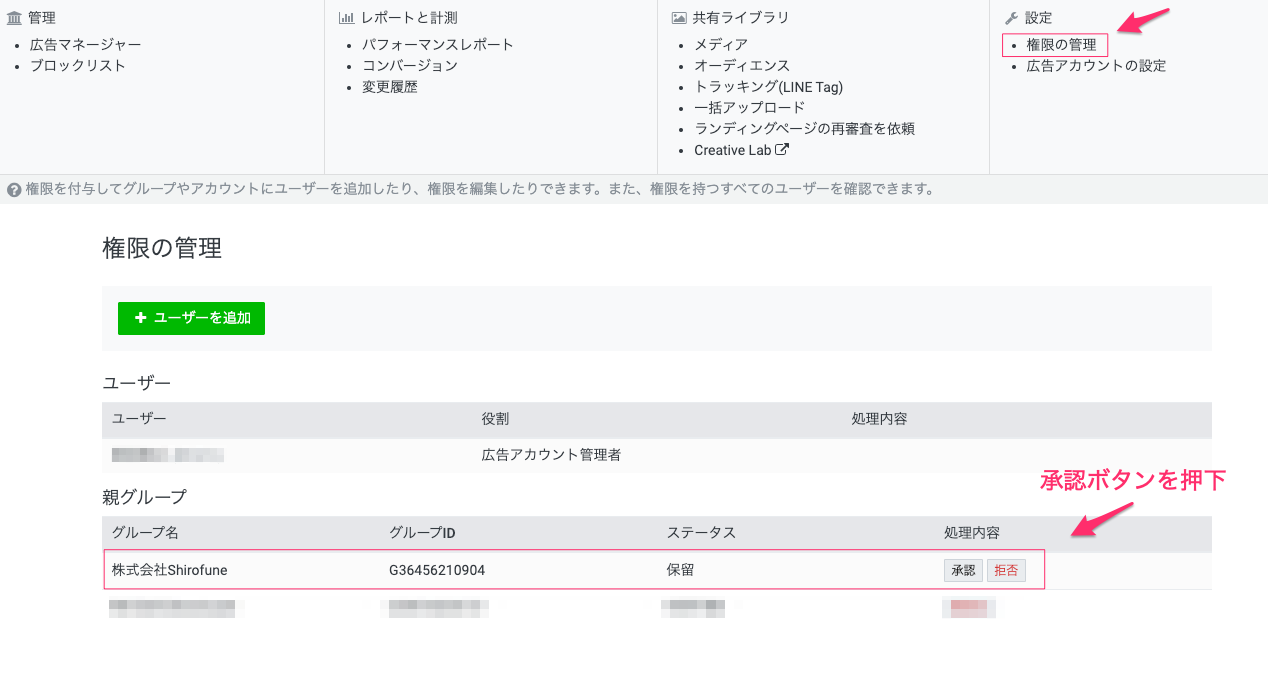The height and width of the screenshot is (700, 1268).
Task: Click 処理内容 header in 親グループ table
Action: coord(972,533)
